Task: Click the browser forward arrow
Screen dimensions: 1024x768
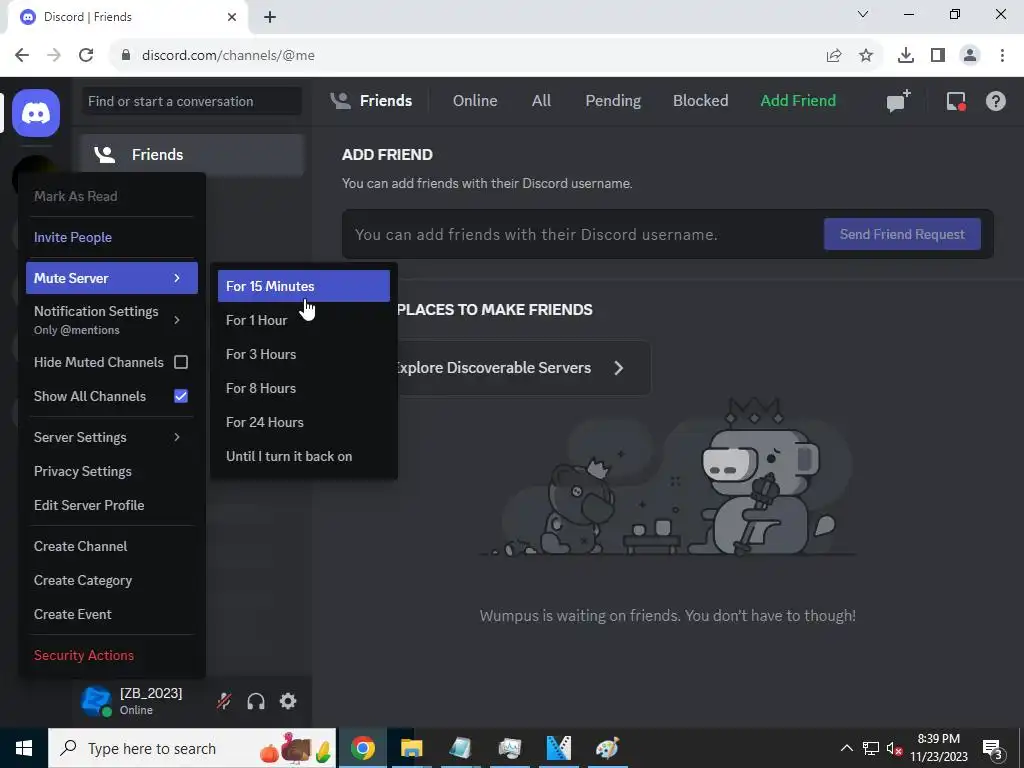Action: tap(54, 55)
